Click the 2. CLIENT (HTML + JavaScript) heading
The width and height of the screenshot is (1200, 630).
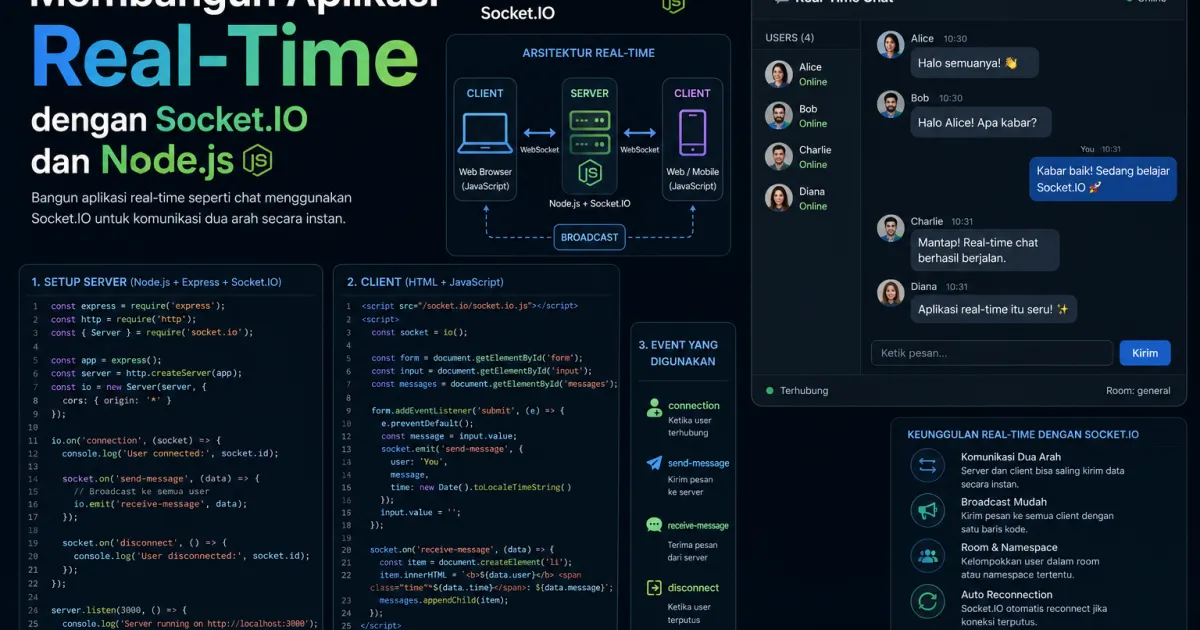(x=425, y=282)
